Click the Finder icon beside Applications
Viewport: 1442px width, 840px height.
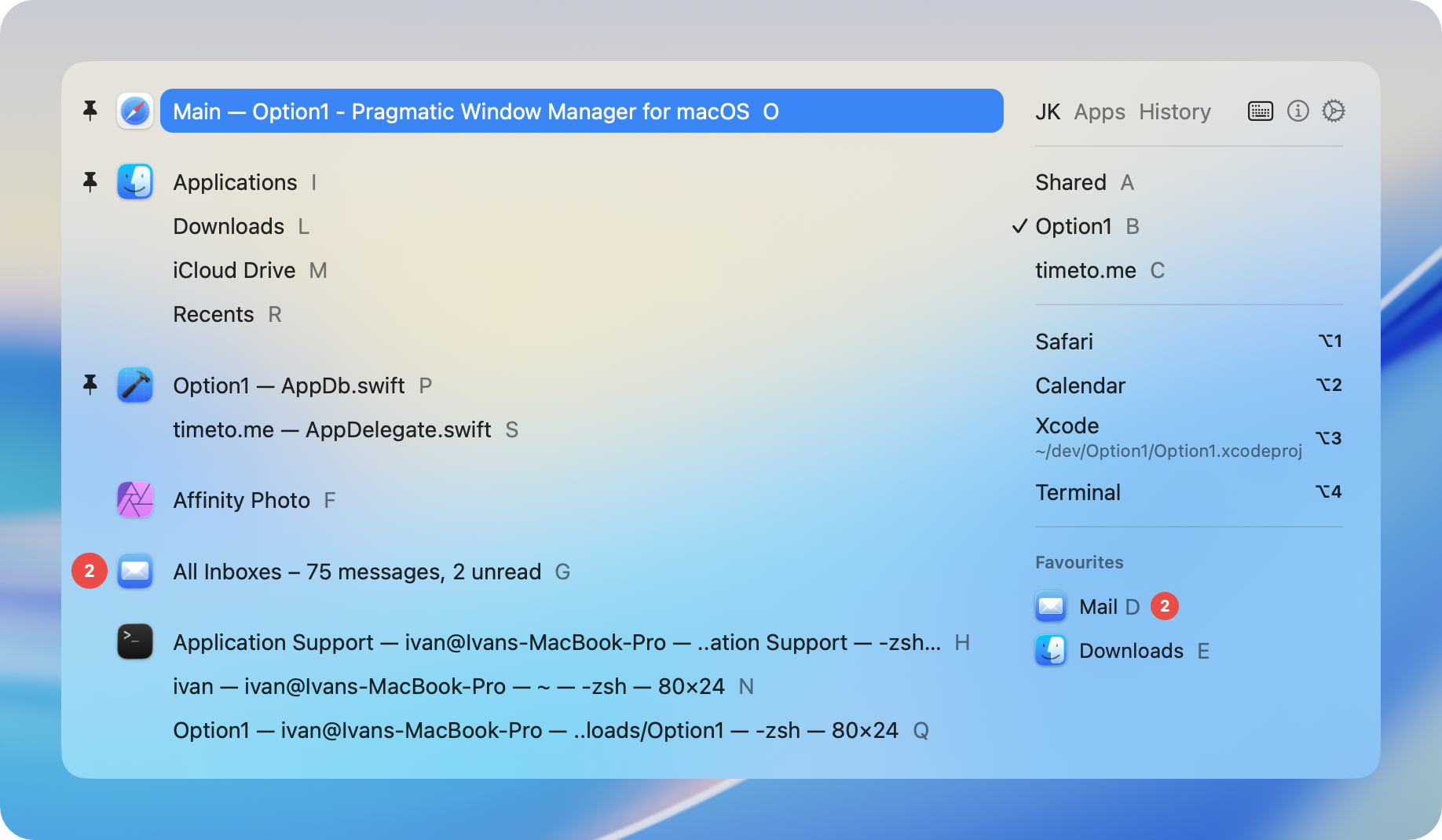135,182
